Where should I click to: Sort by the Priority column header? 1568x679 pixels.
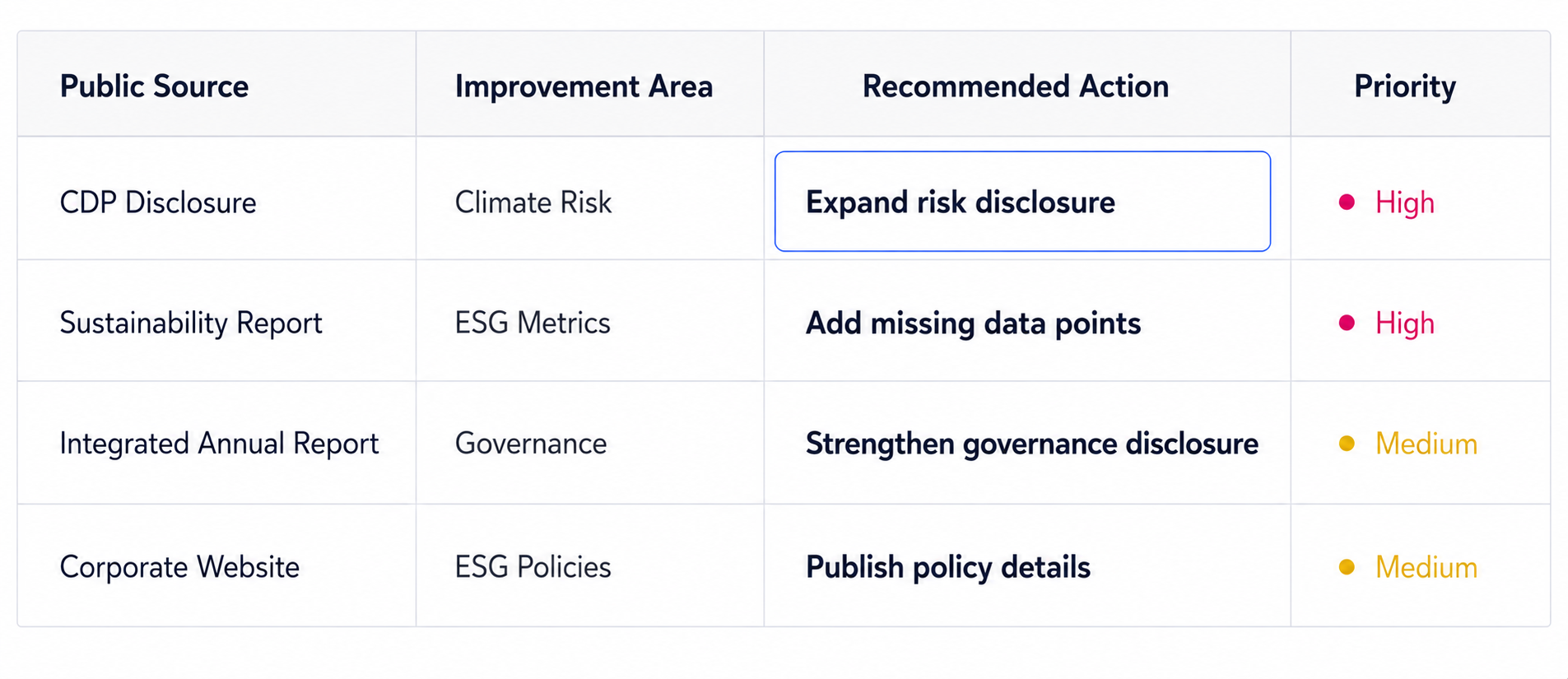(1404, 86)
